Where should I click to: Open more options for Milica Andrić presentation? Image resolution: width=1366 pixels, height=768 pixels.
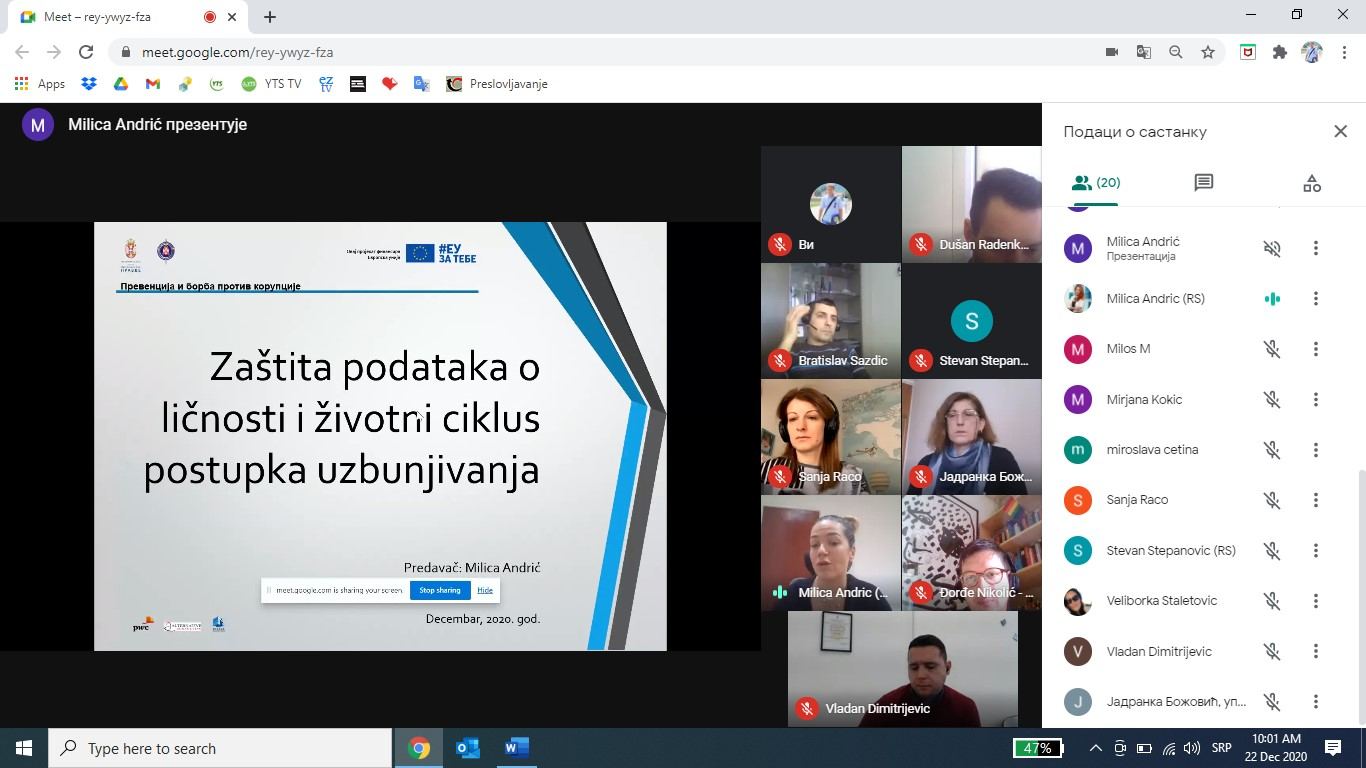tap(1316, 248)
